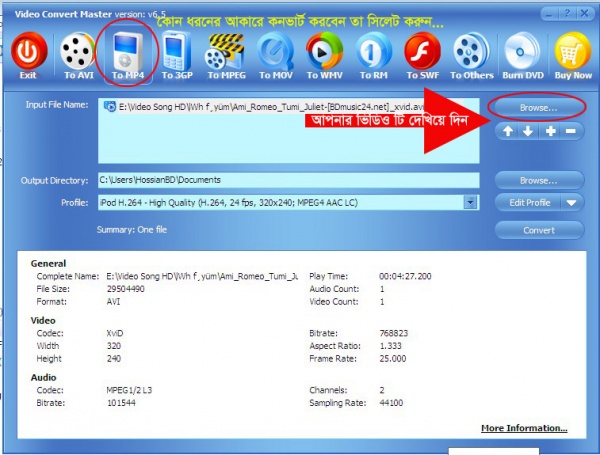Image resolution: width=600 pixels, height=455 pixels.
Task: Move selected file down in list
Action: point(528,131)
